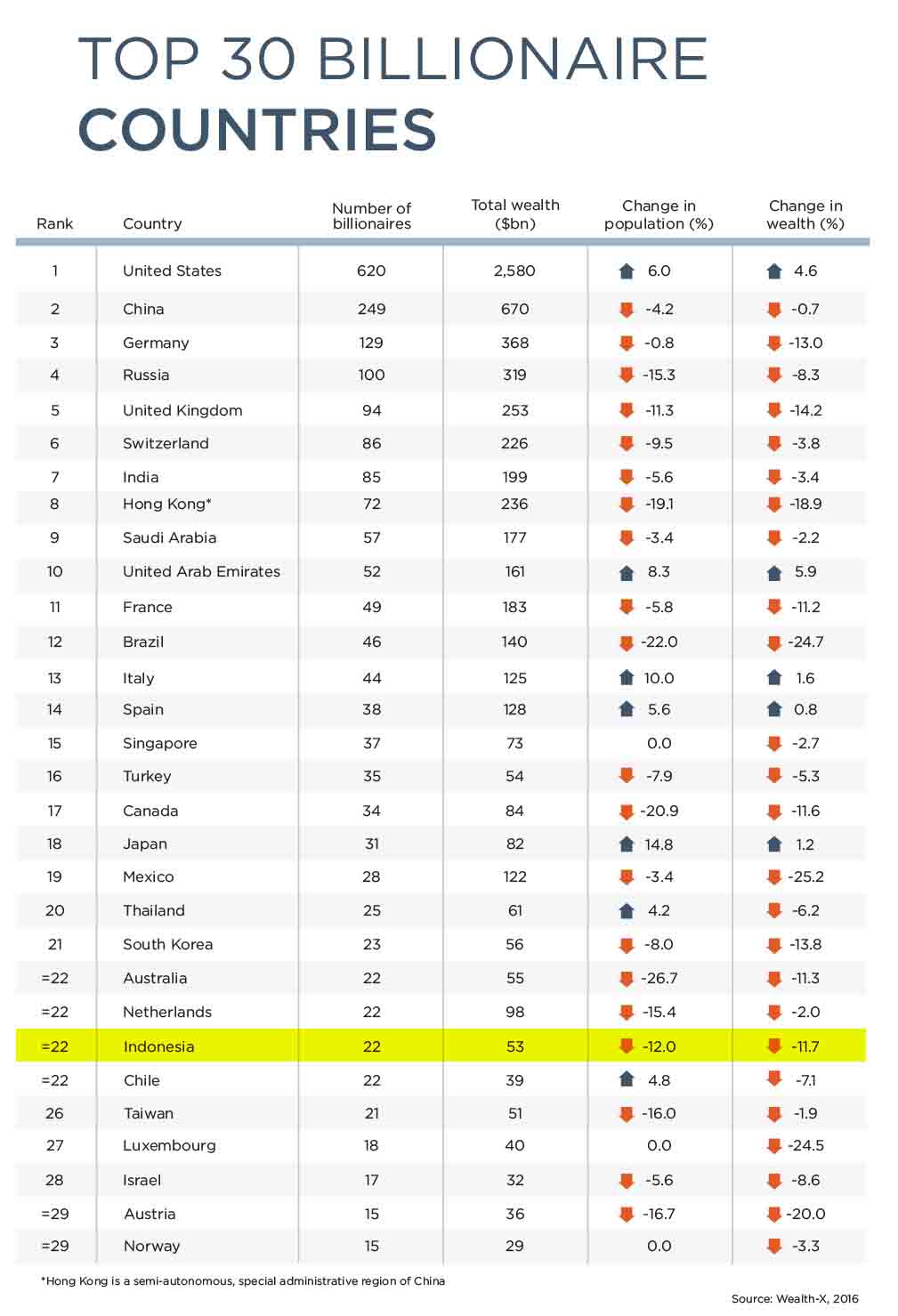The height and width of the screenshot is (1316, 898).
Task: Click the down arrow in Norway wealth change
Action: [774, 1246]
